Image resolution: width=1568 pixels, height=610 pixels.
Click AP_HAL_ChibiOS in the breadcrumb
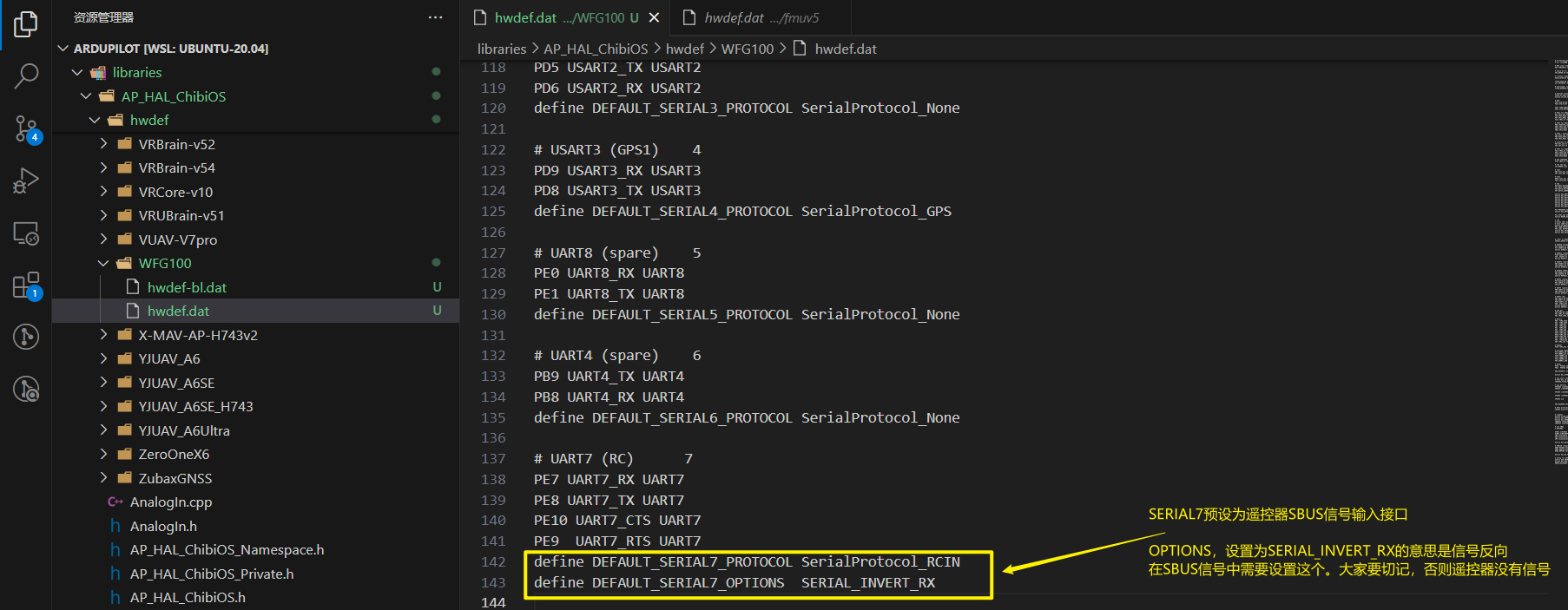tap(596, 49)
